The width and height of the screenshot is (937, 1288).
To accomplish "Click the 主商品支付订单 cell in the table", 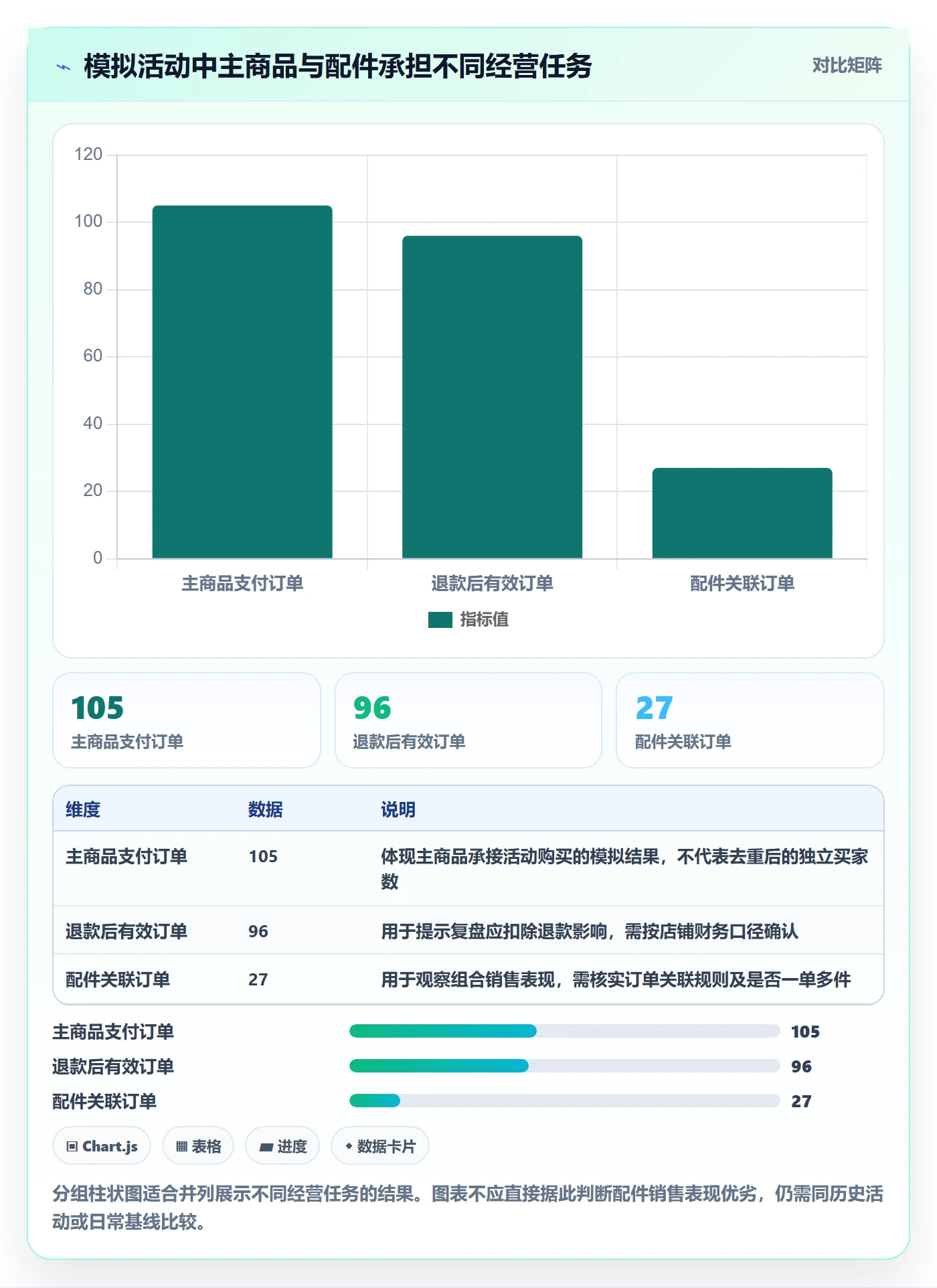I will tap(126, 857).
